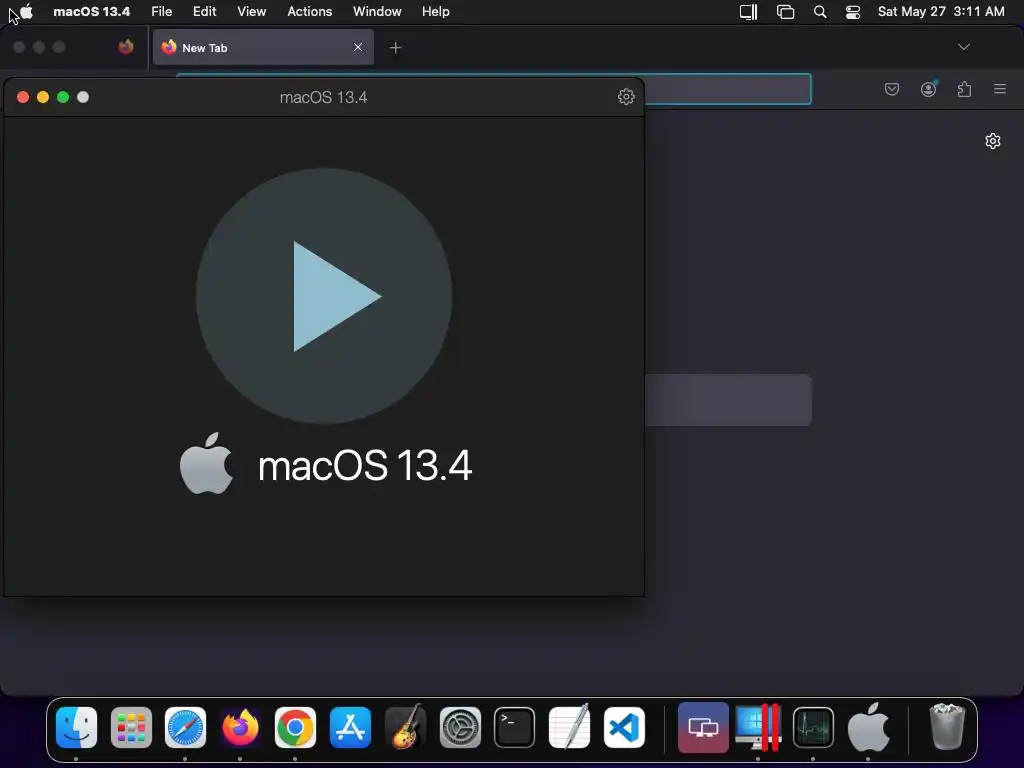Open the VM window settings gear

pos(626,97)
